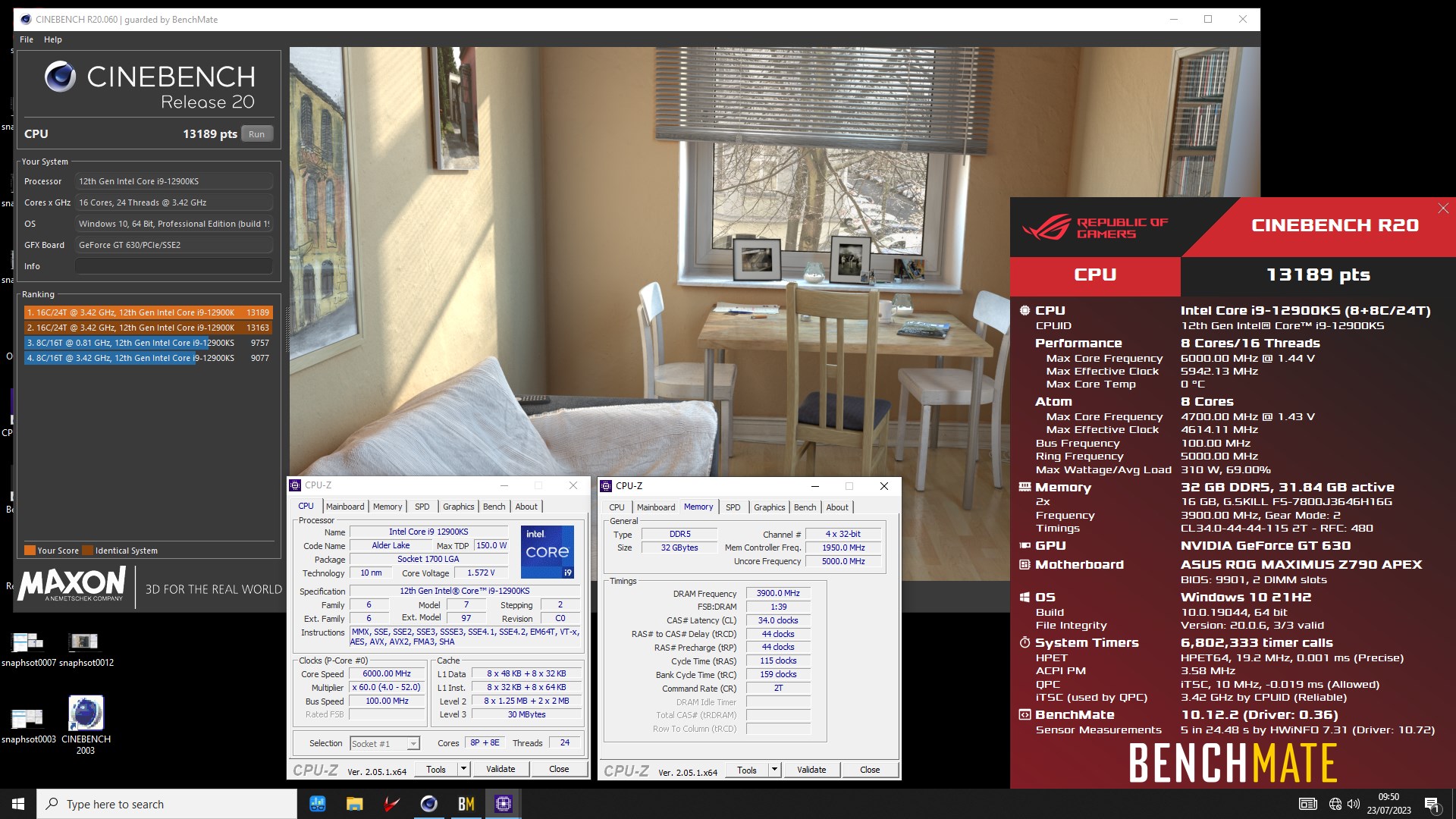Screen dimensions: 1456x819
Task: Click the 13189 pts score in BenchMate
Action: [x=1318, y=275]
